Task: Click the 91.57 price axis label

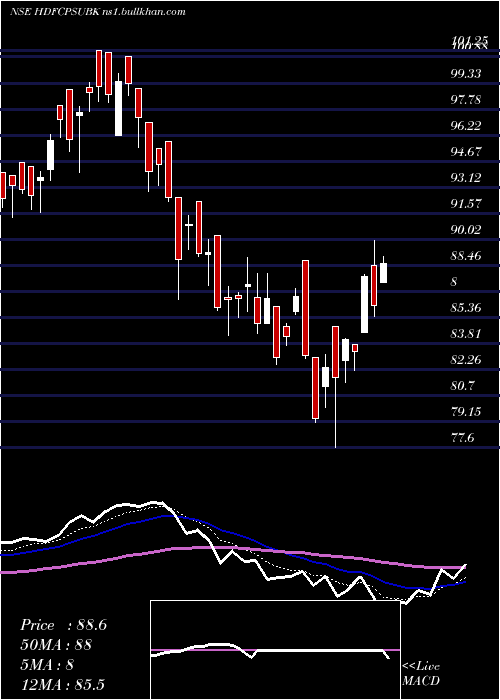Action: tap(467, 204)
